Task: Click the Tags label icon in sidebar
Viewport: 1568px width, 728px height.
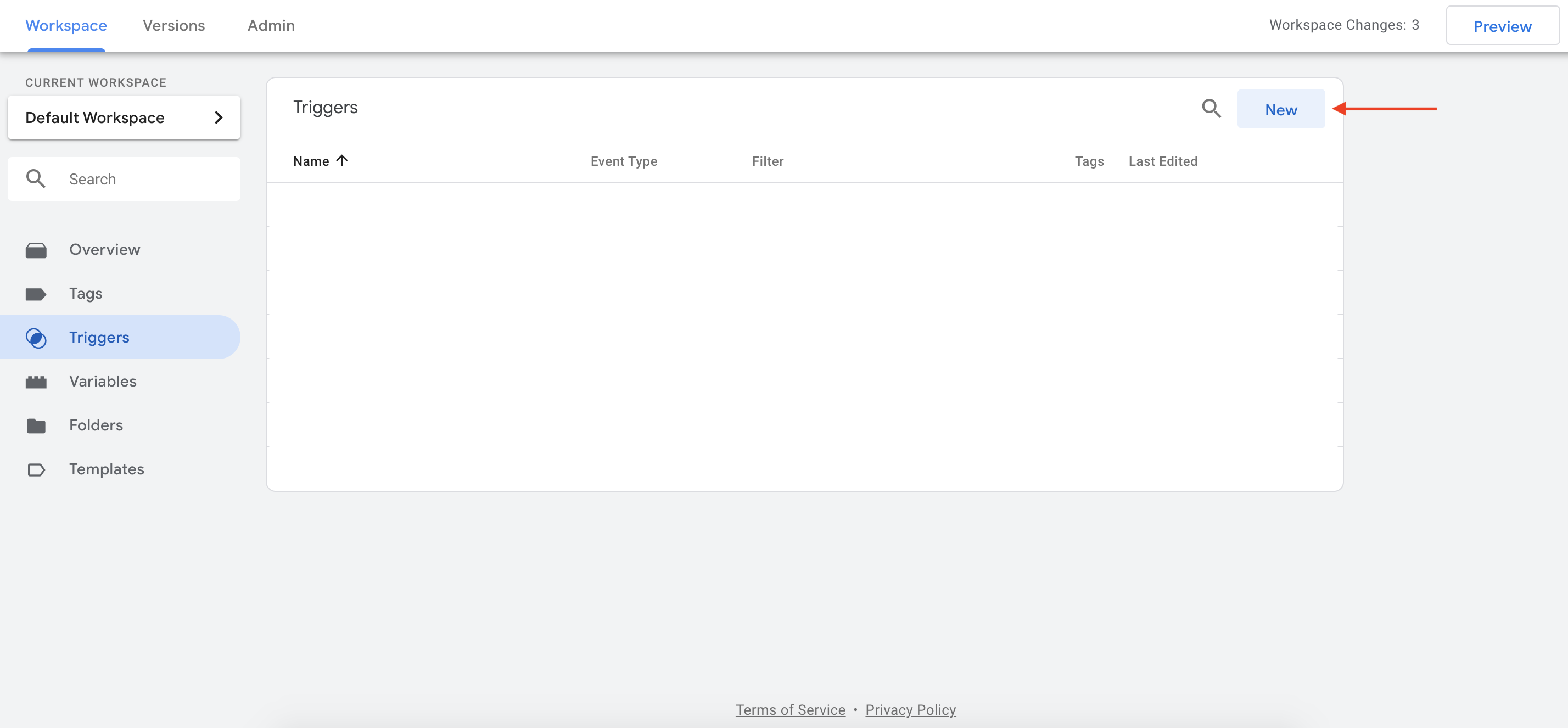Action: 36,294
